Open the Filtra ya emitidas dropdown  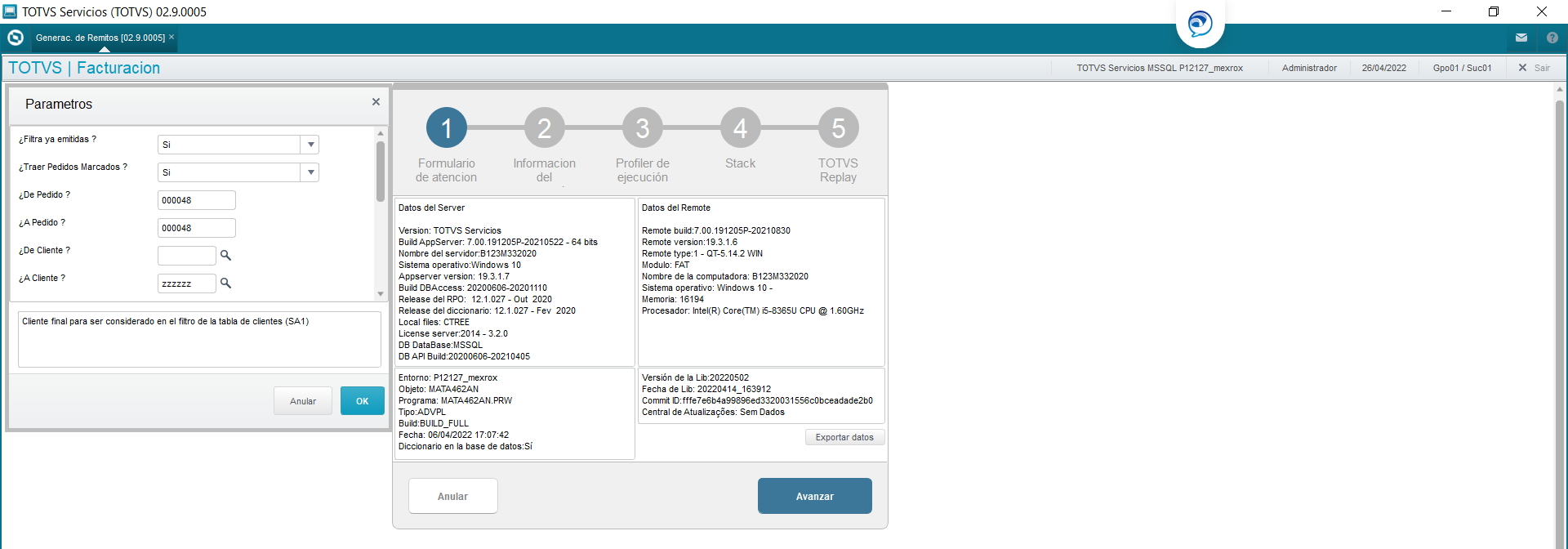[x=310, y=145]
